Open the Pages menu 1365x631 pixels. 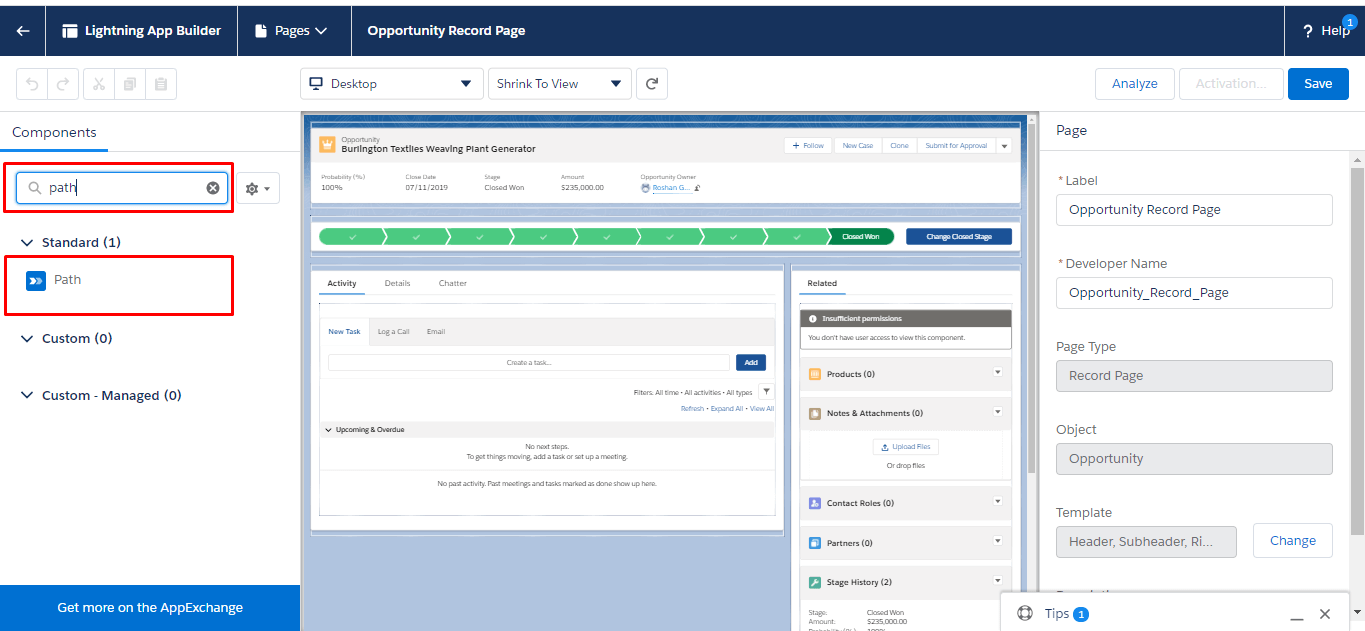tap(292, 30)
